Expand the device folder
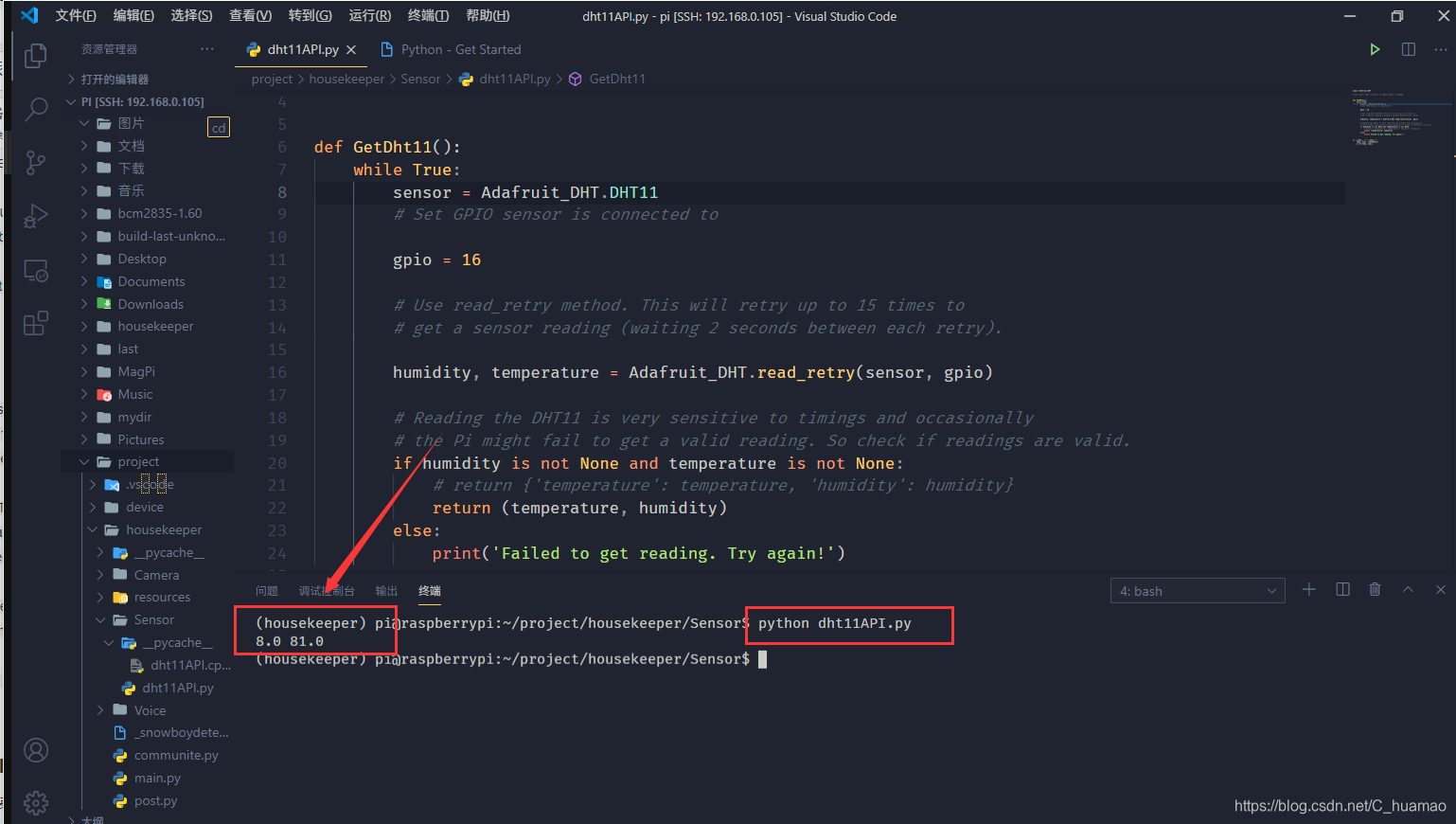Viewport: 1456px width, 824px height. tap(145, 507)
